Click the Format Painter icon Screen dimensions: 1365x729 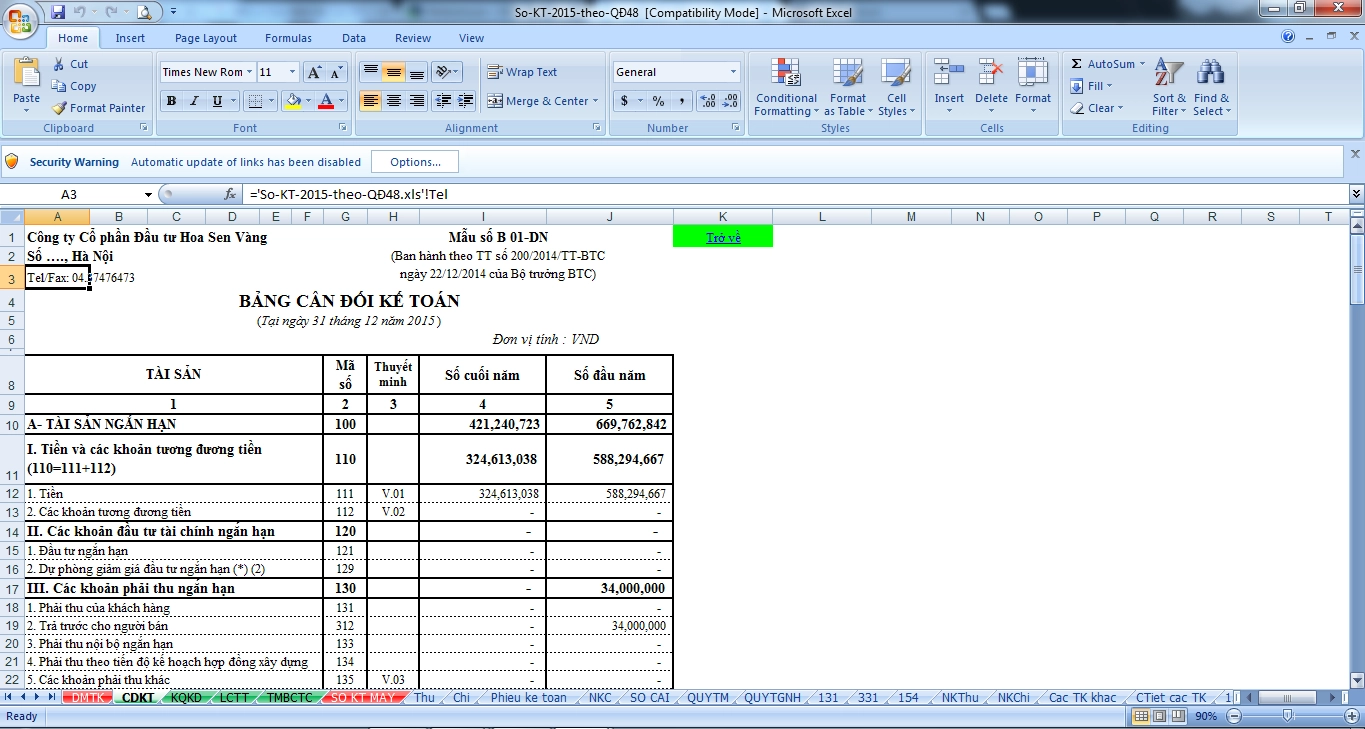pos(60,108)
